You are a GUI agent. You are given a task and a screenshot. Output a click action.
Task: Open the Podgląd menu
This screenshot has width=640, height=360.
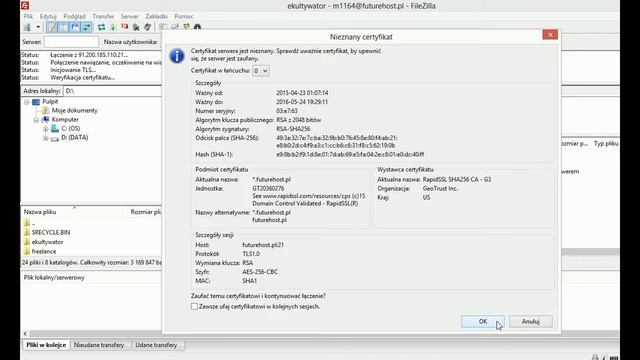pos(74,16)
